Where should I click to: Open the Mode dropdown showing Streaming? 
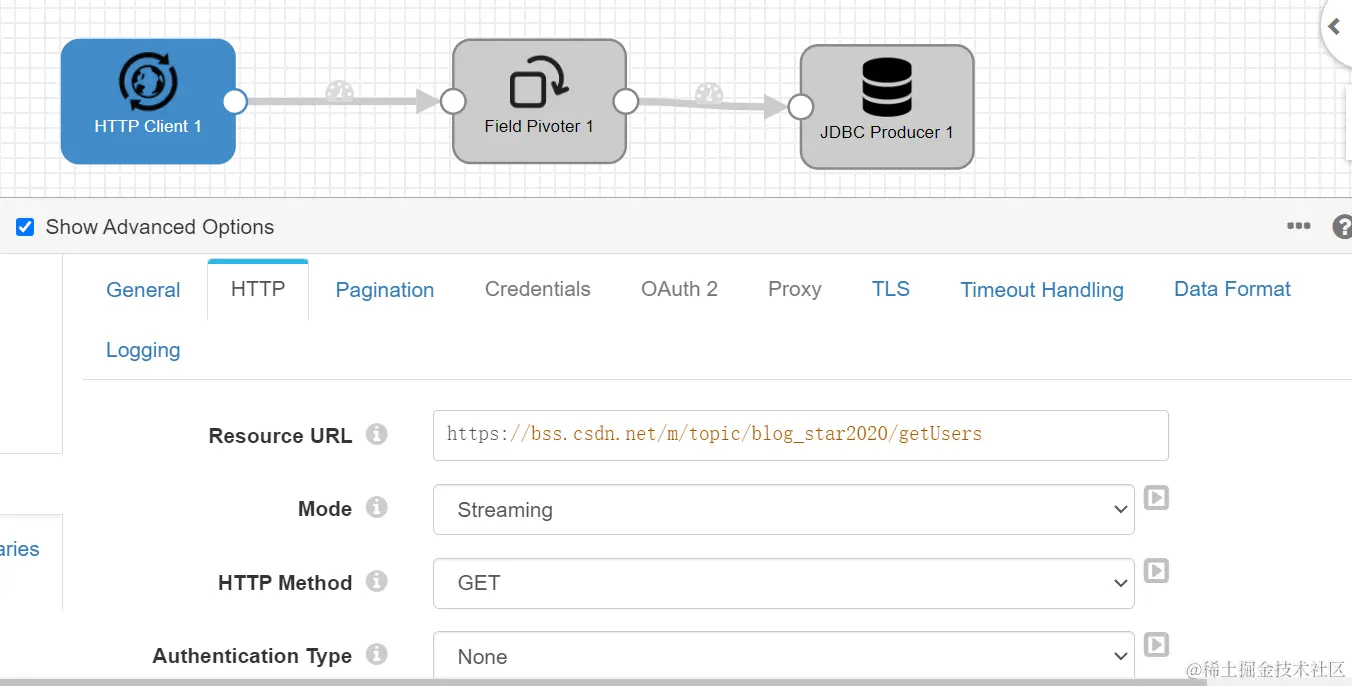point(783,510)
